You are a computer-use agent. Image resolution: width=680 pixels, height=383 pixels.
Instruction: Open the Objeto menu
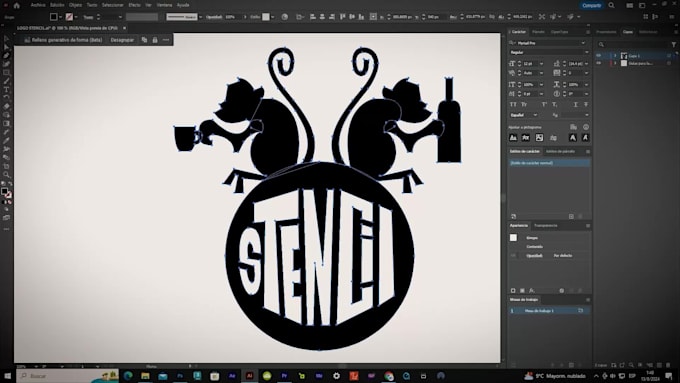[x=75, y=5]
